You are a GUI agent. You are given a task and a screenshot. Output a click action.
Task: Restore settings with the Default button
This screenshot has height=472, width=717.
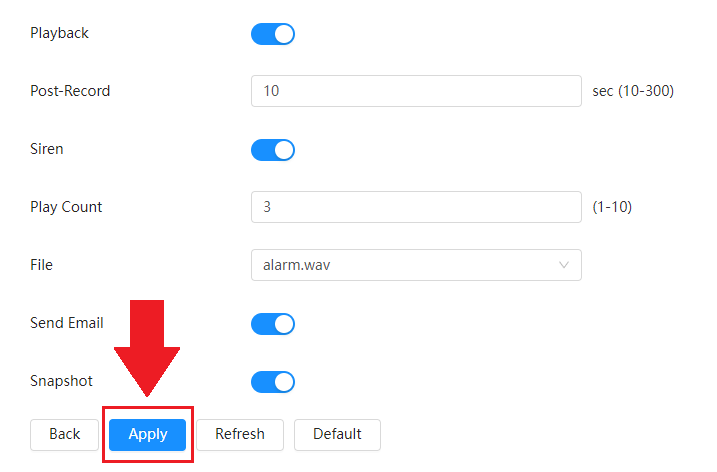tap(337, 434)
